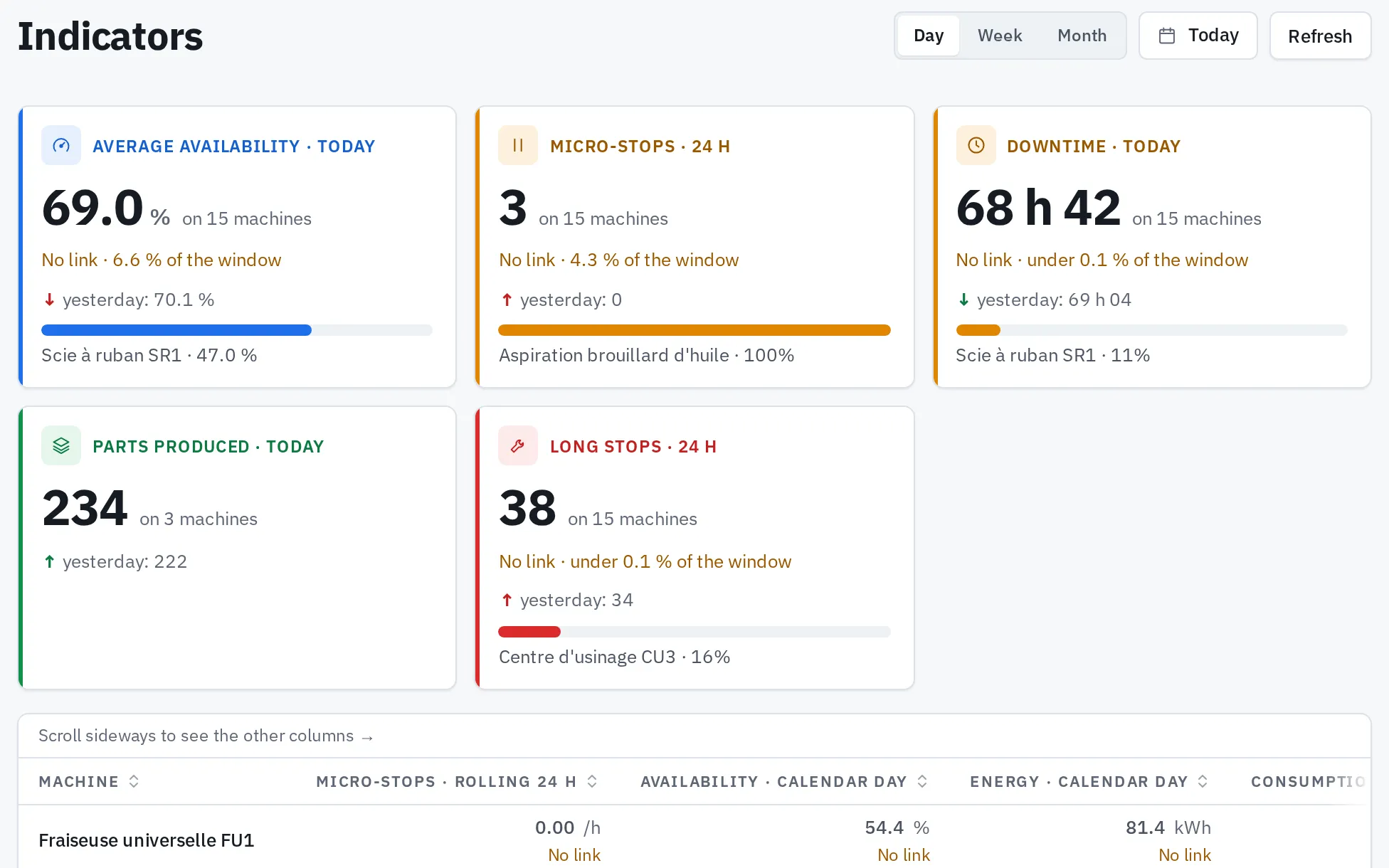Click the LONG STOPS · 24 H title
Viewport: 1389px width, 868px height.
point(633,446)
